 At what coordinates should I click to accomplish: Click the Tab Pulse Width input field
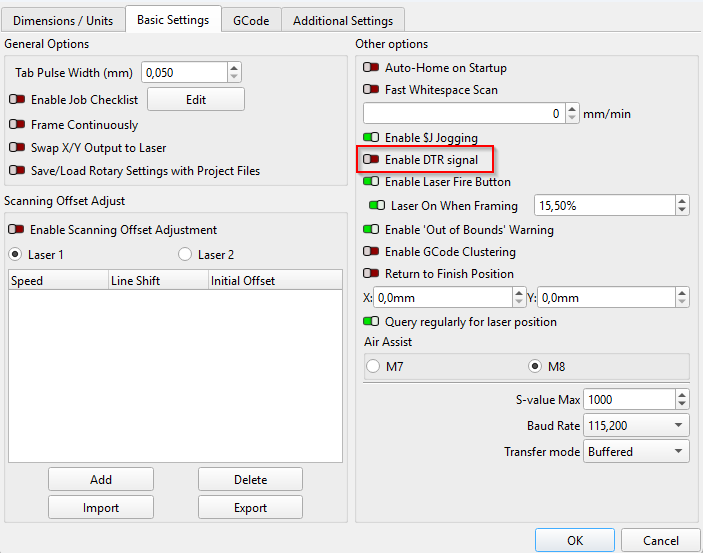(x=184, y=72)
